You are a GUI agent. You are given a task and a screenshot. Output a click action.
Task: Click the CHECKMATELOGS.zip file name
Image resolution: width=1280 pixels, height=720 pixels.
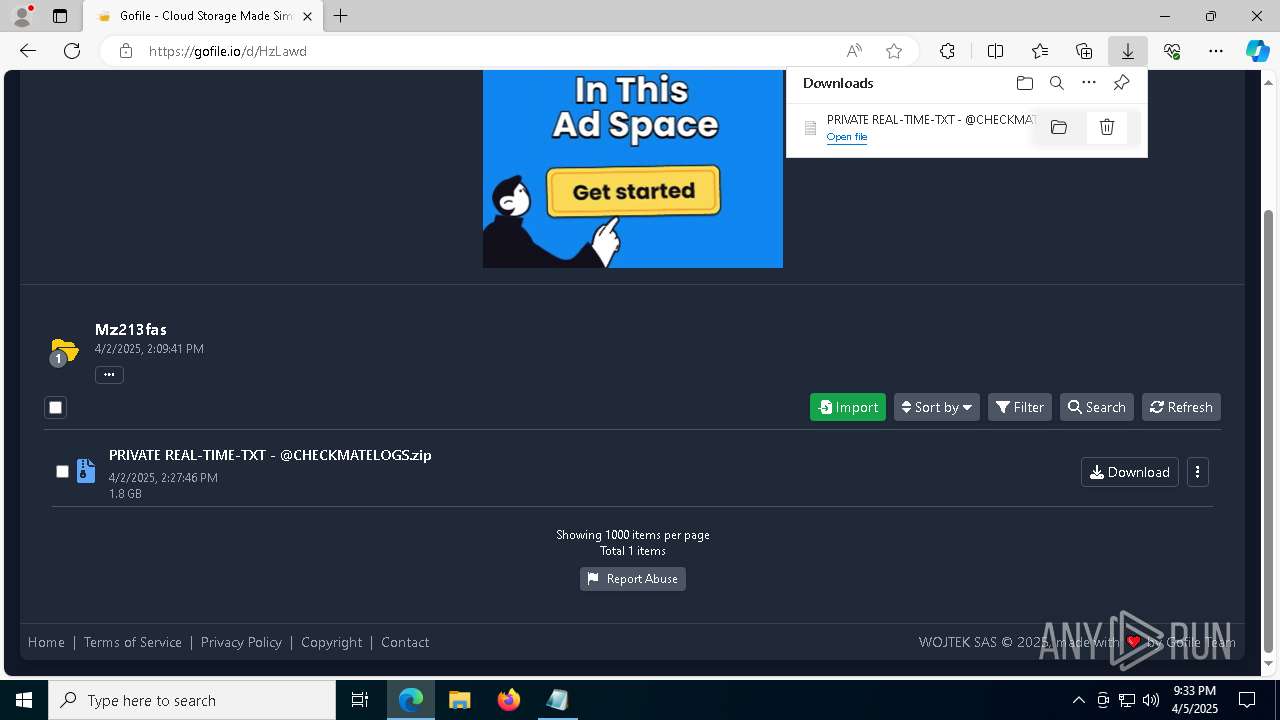tap(270, 455)
